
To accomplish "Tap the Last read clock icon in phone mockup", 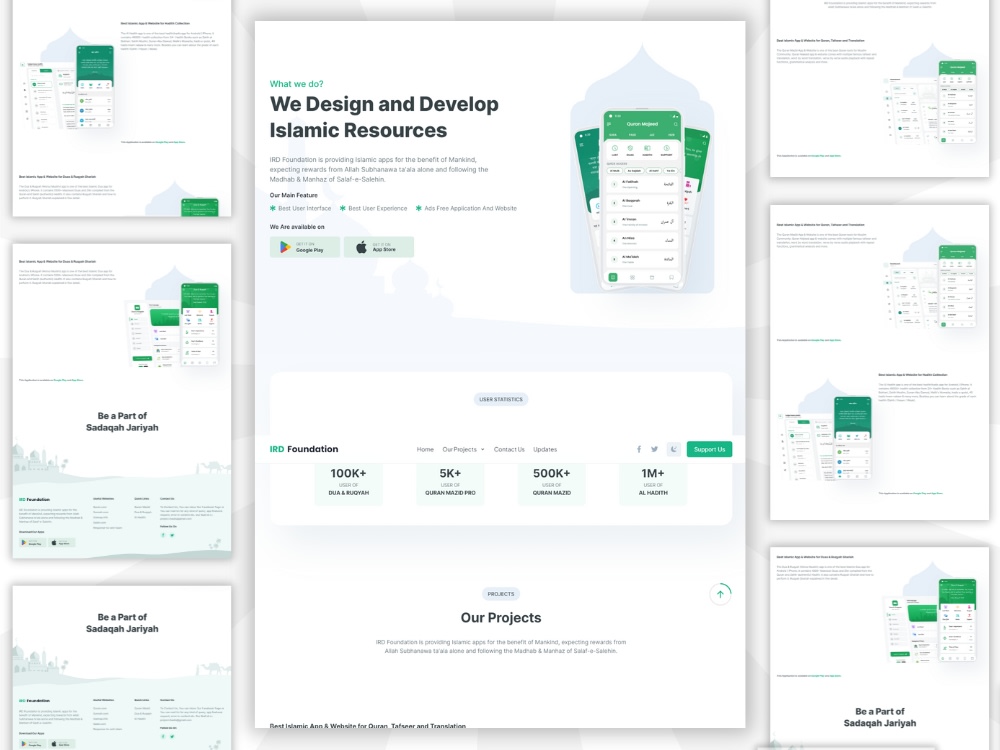I will click(x=615, y=149).
